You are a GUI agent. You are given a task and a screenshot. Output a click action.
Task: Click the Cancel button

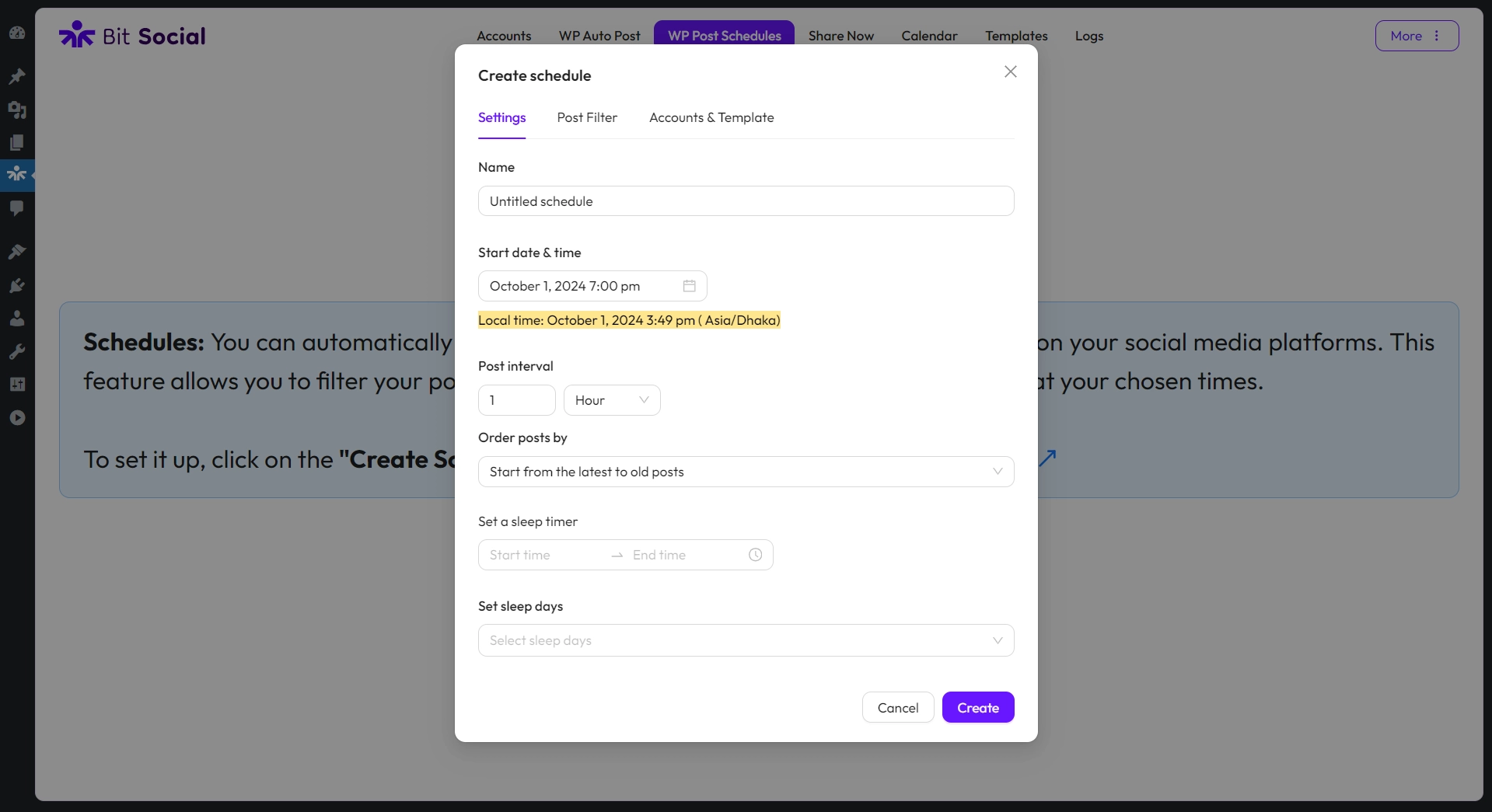pyautogui.click(x=897, y=708)
